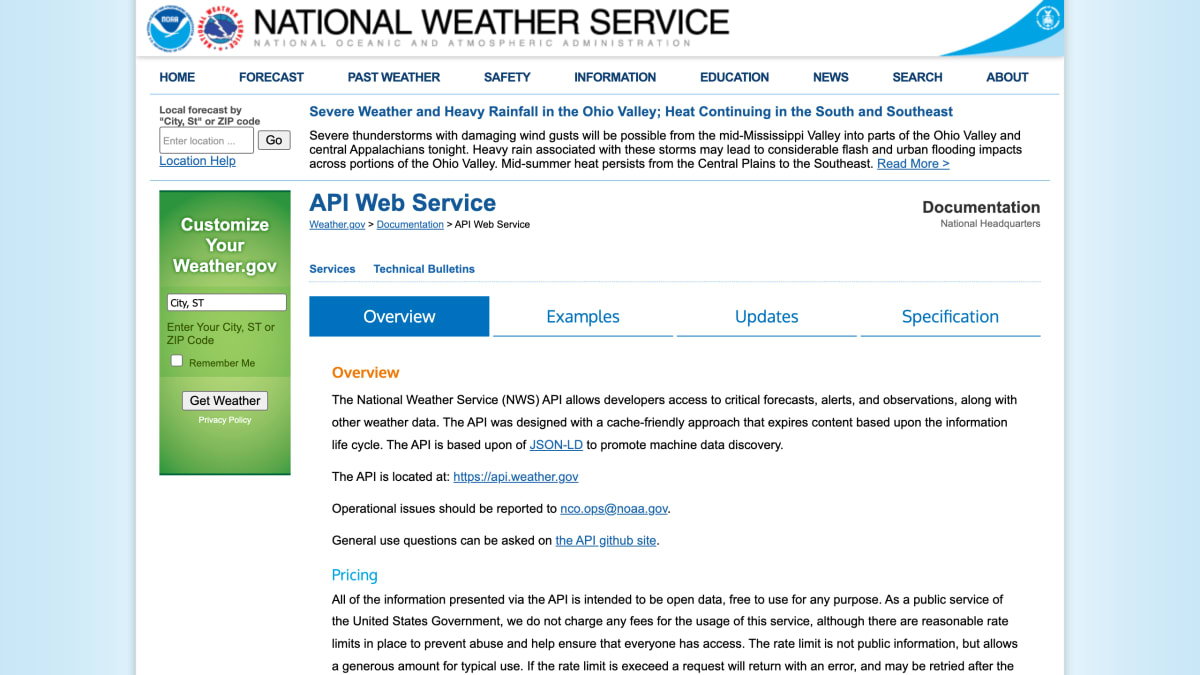Toggle the Remember Me checkbox
Viewport: 1200px width, 675px height.
point(177,361)
